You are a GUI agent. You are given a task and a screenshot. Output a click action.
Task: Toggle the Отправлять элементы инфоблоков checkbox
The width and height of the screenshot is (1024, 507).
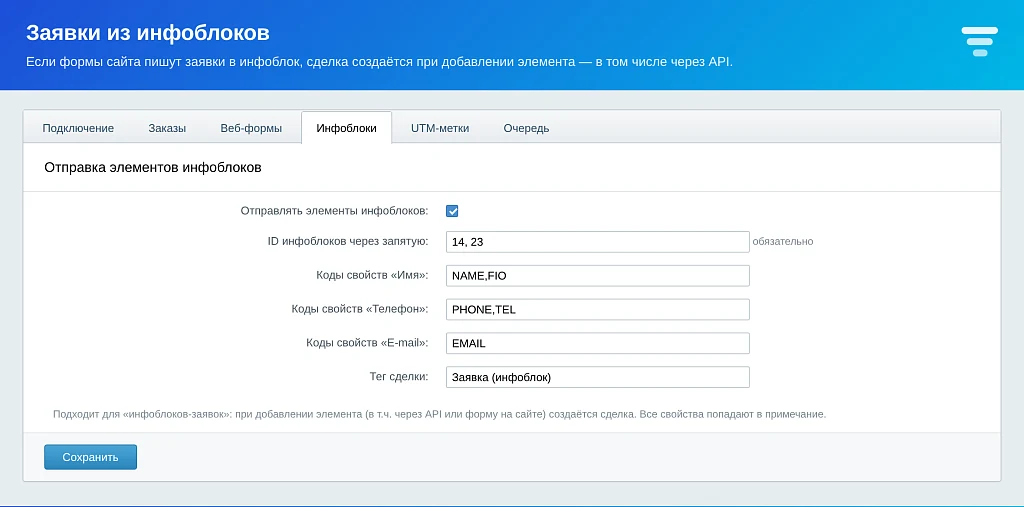coord(452,211)
